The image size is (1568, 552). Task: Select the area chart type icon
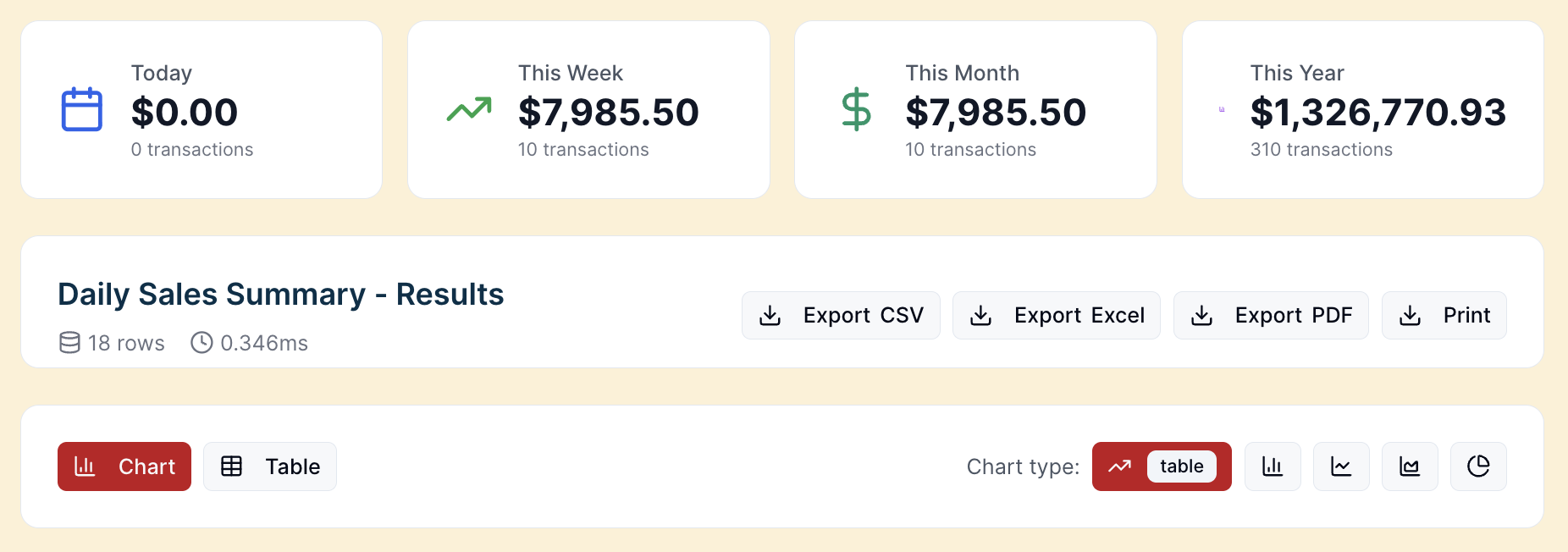(x=1410, y=466)
